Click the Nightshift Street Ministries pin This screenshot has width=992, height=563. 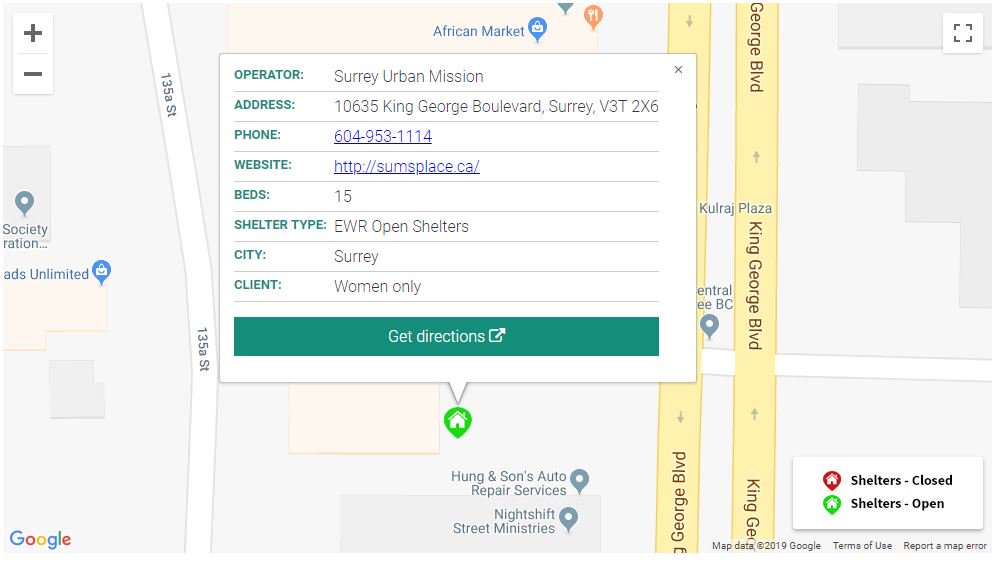pos(568,519)
